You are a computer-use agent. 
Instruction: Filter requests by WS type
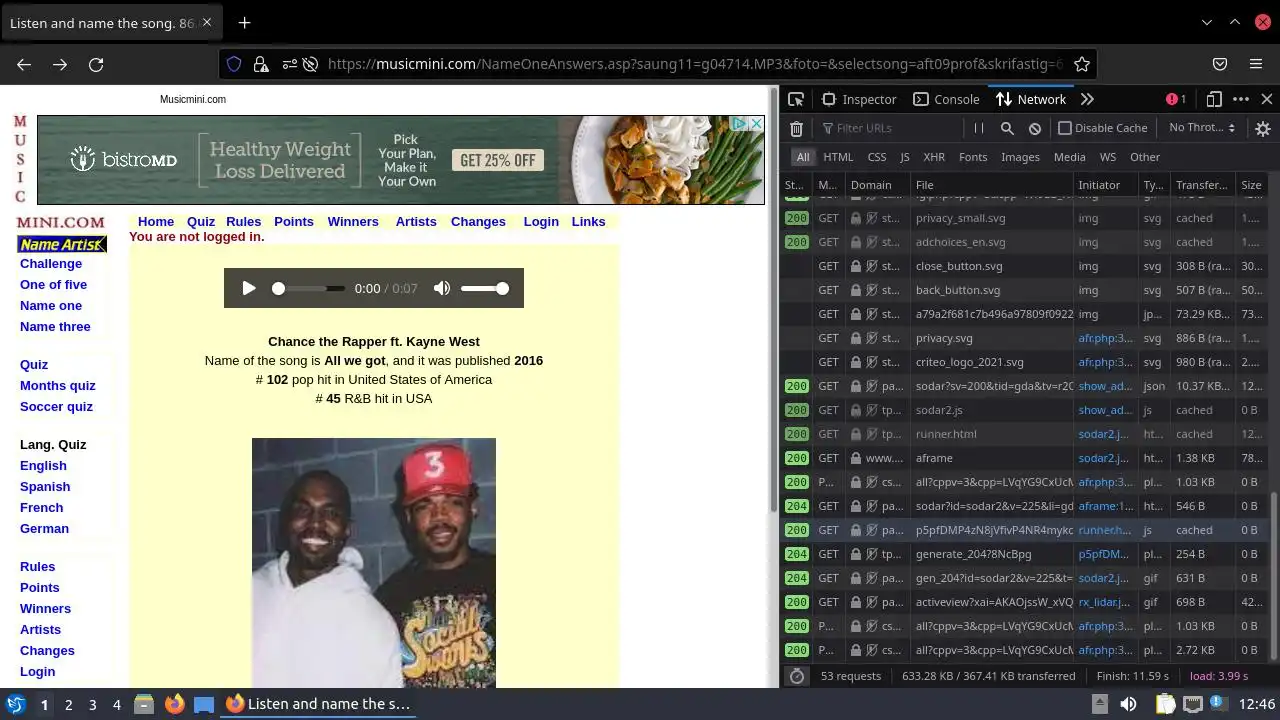point(1108,157)
